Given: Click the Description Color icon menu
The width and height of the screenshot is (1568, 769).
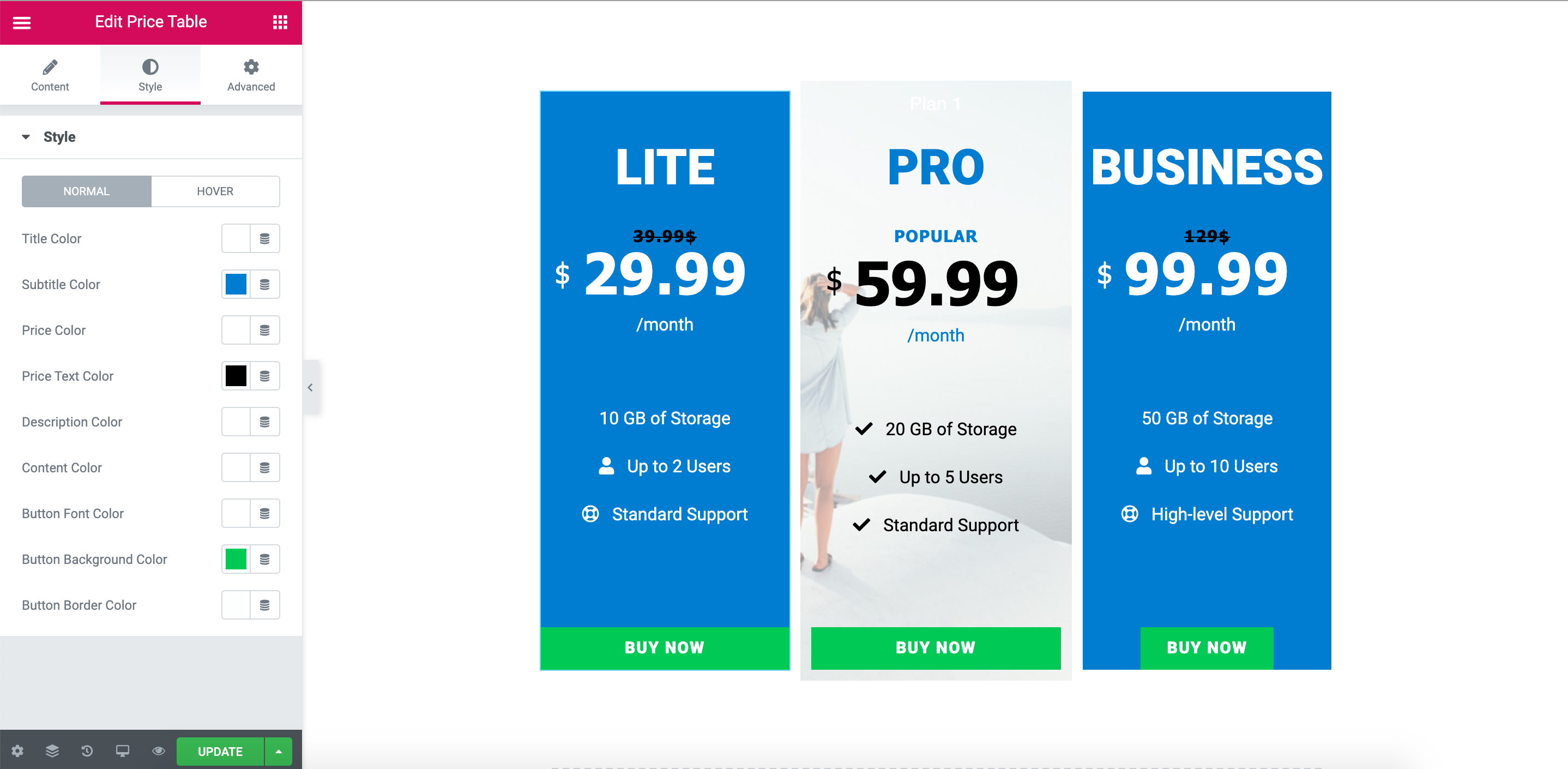Looking at the screenshot, I should coord(264,421).
